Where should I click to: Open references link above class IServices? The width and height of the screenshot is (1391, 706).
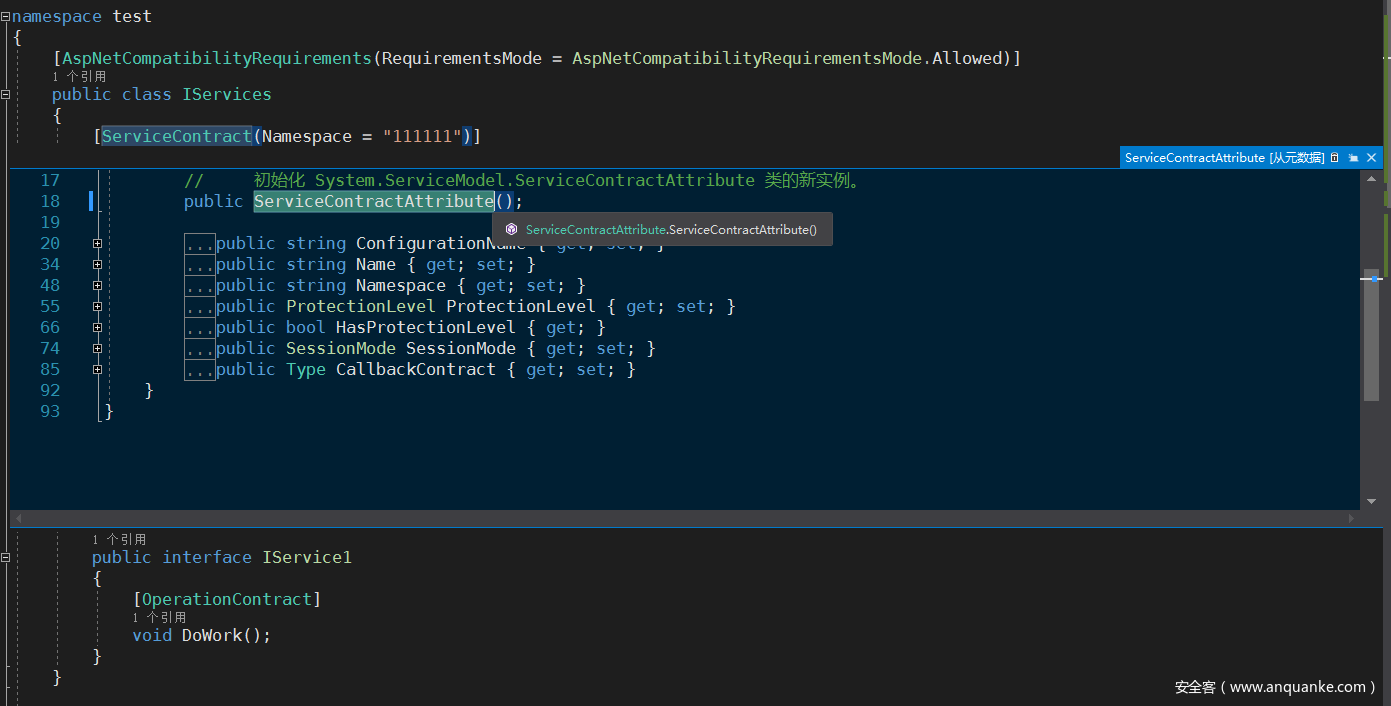pyautogui.click(x=79, y=77)
